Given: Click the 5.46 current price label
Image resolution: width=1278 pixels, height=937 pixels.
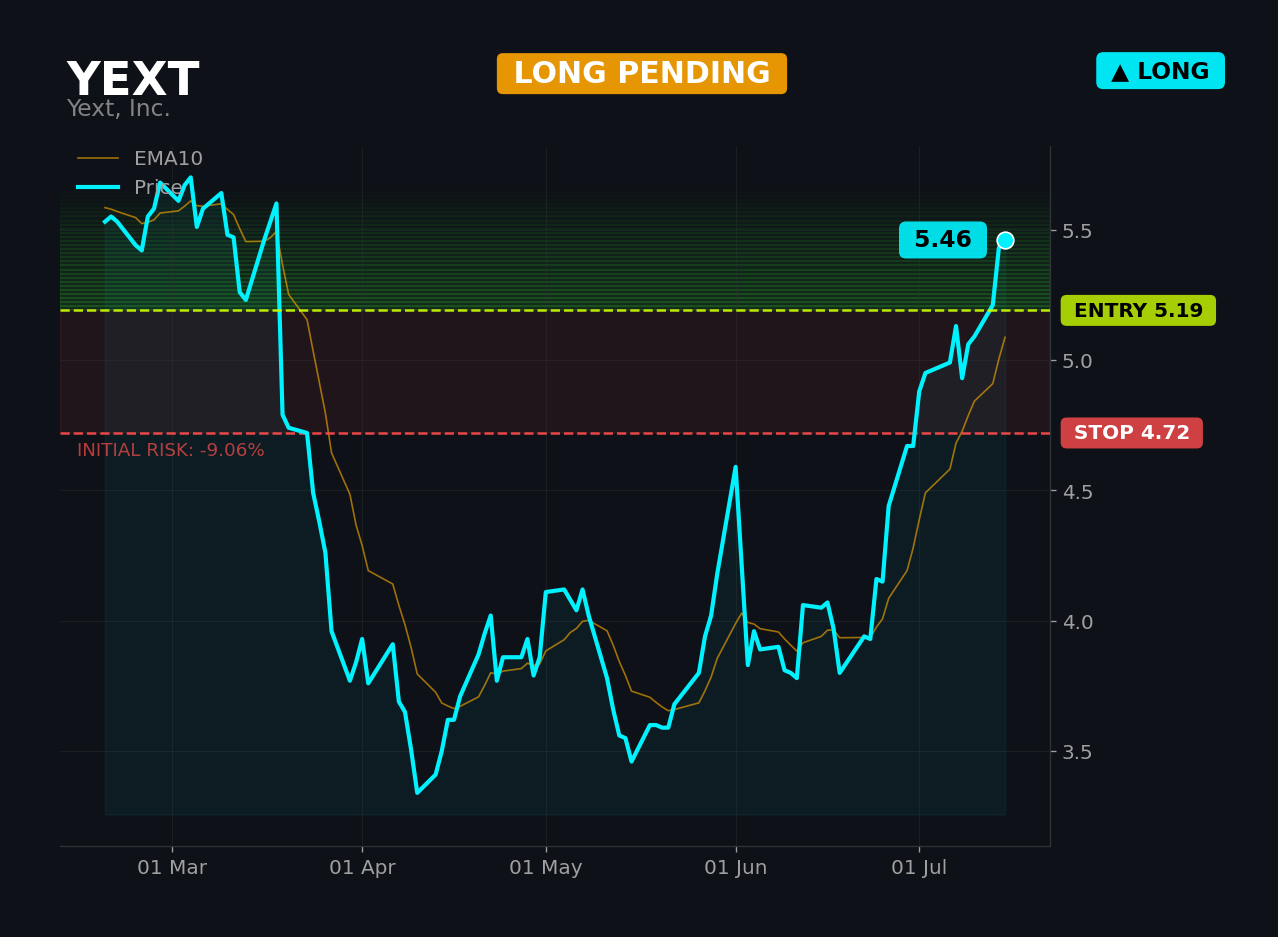Looking at the screenshot, I should click(943, 240).
